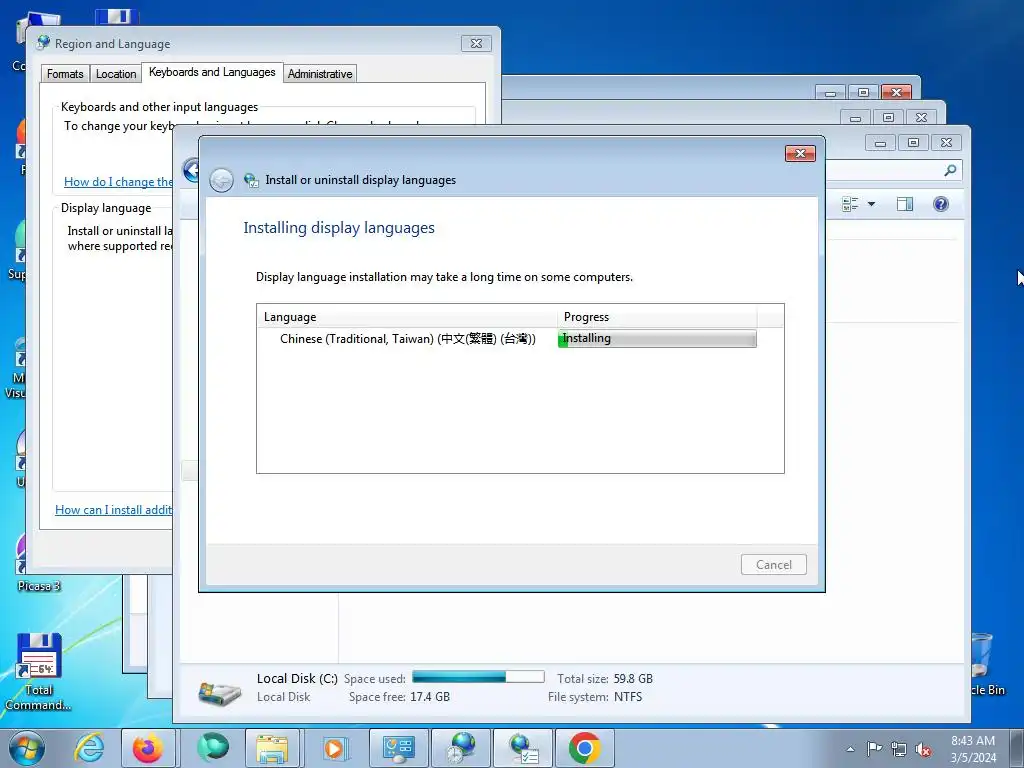Click the Local Disk (C:) drive icon in details pane
The image size is (1024, 768).
pyautogui.click(x=219, y=692)
